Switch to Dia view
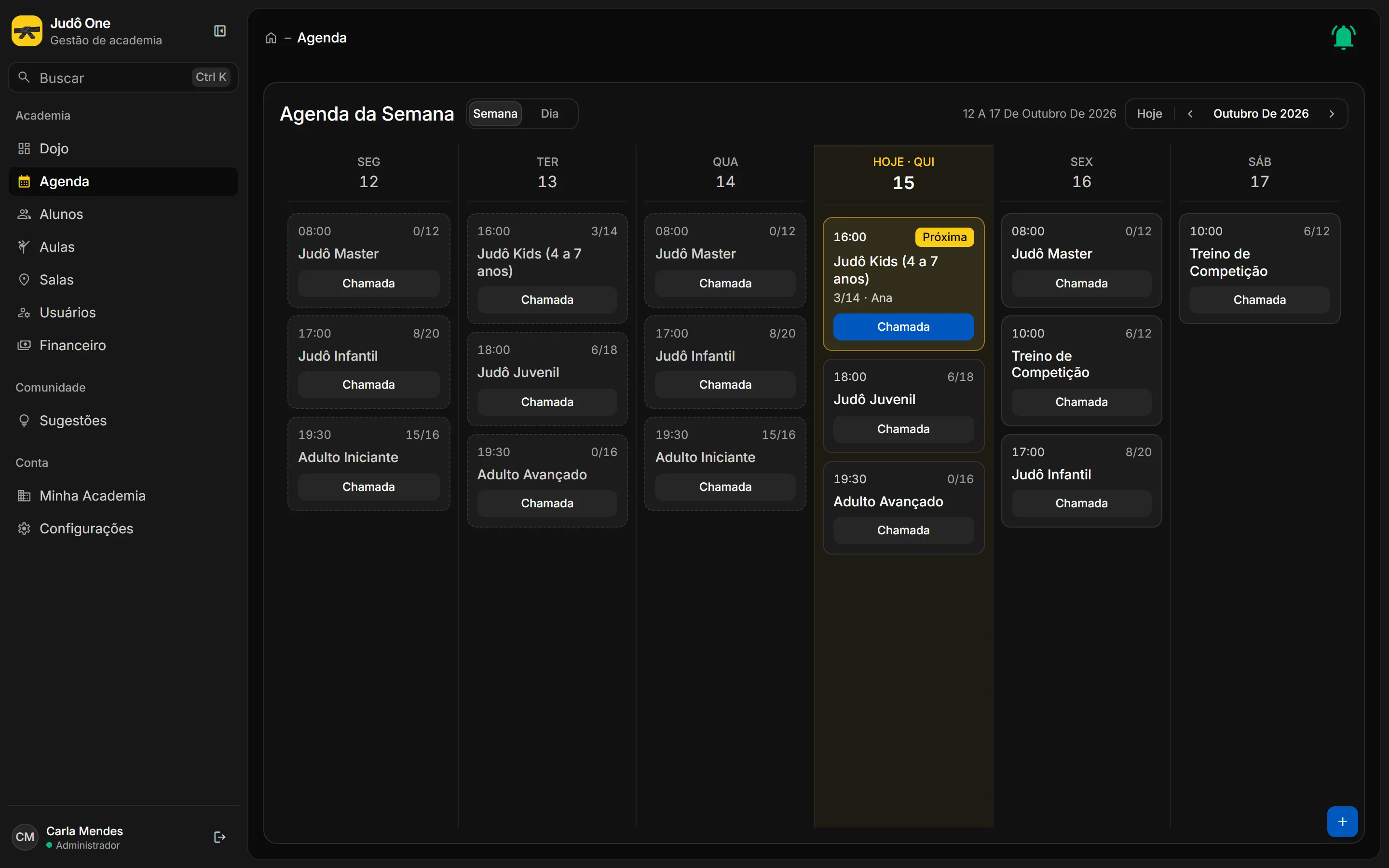Screen dimensions: 1389x868 549,114
